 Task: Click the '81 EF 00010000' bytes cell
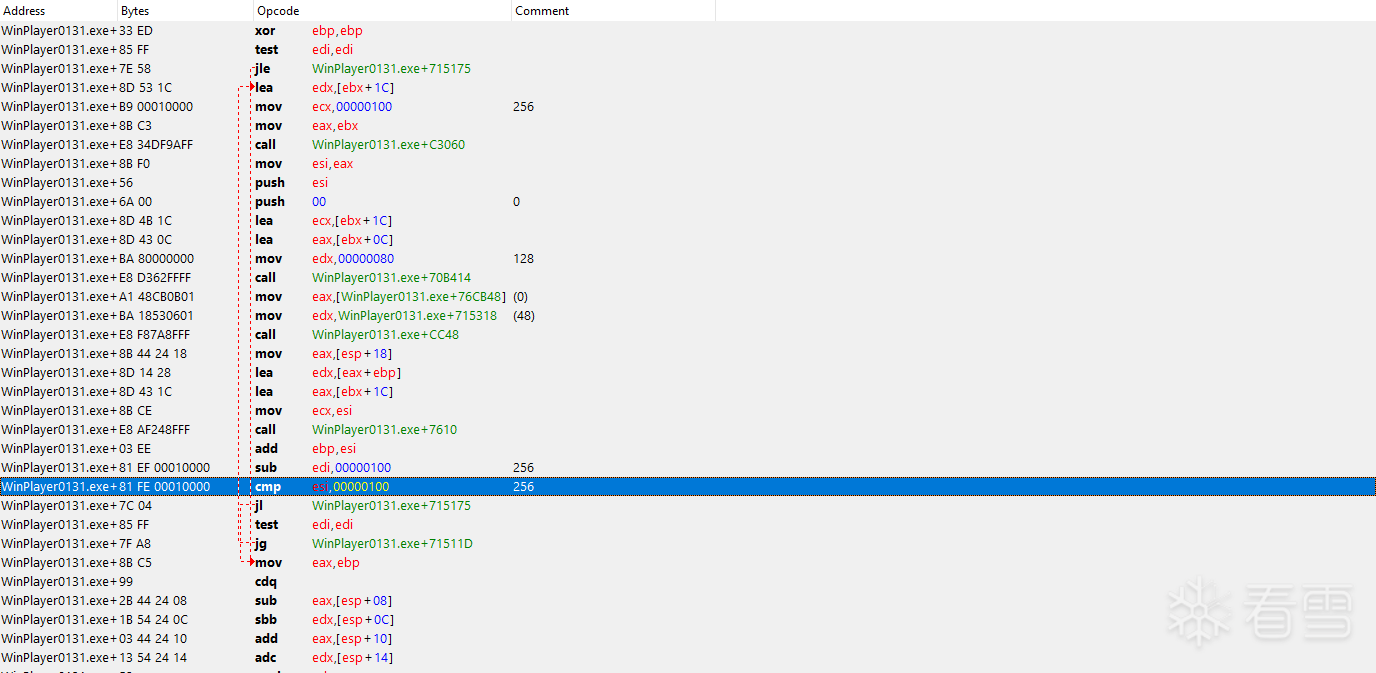pyautogui.click(x=165, y=468)
